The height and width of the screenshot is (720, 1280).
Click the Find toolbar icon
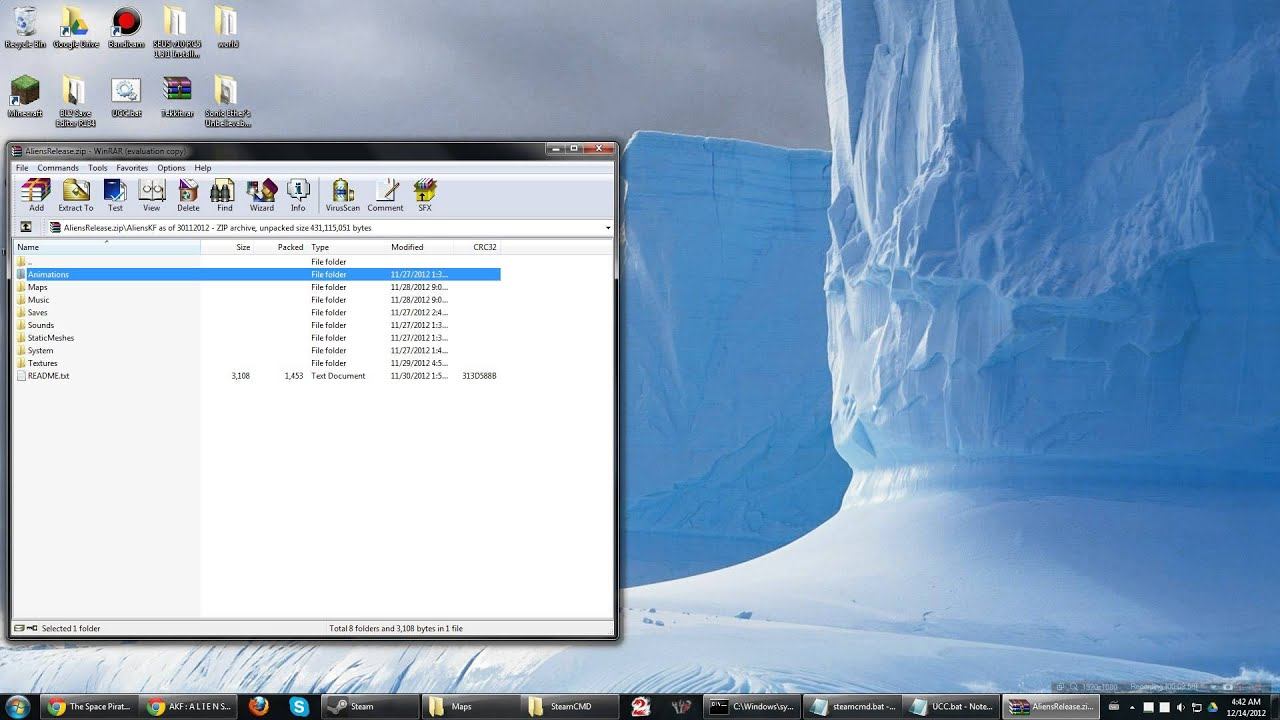point(224,195)
